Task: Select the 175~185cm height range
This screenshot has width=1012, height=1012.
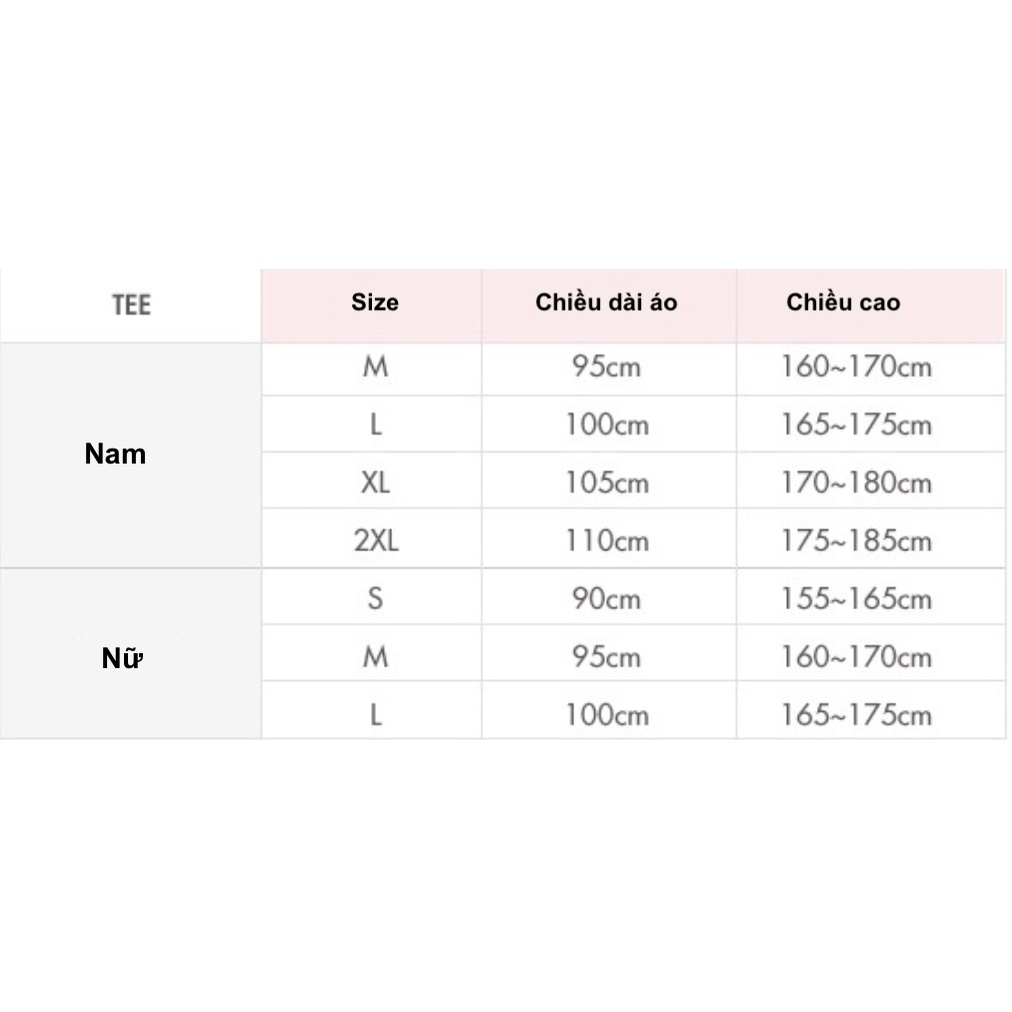Action: 856,541
